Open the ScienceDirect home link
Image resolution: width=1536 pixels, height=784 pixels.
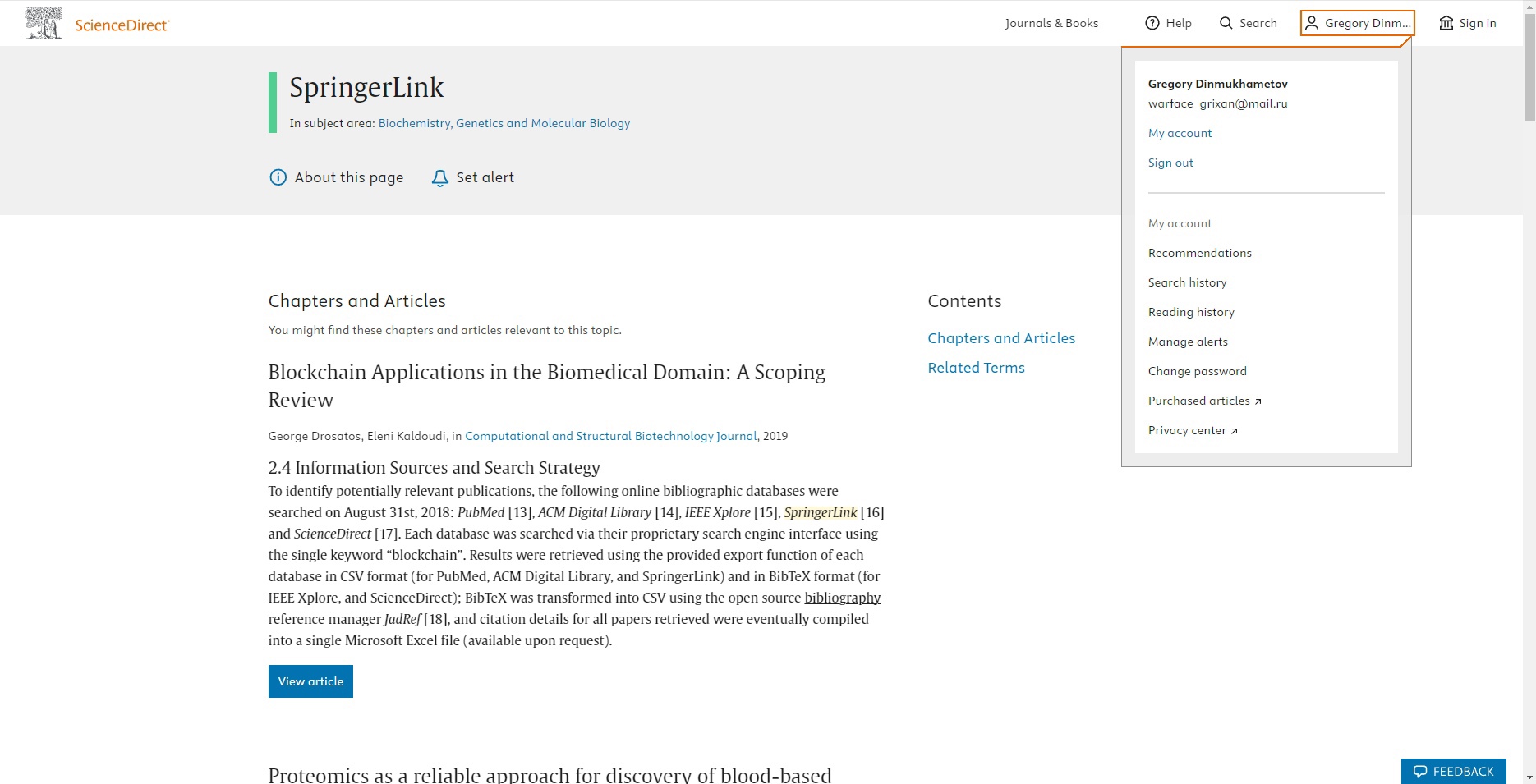coord(122,25)
